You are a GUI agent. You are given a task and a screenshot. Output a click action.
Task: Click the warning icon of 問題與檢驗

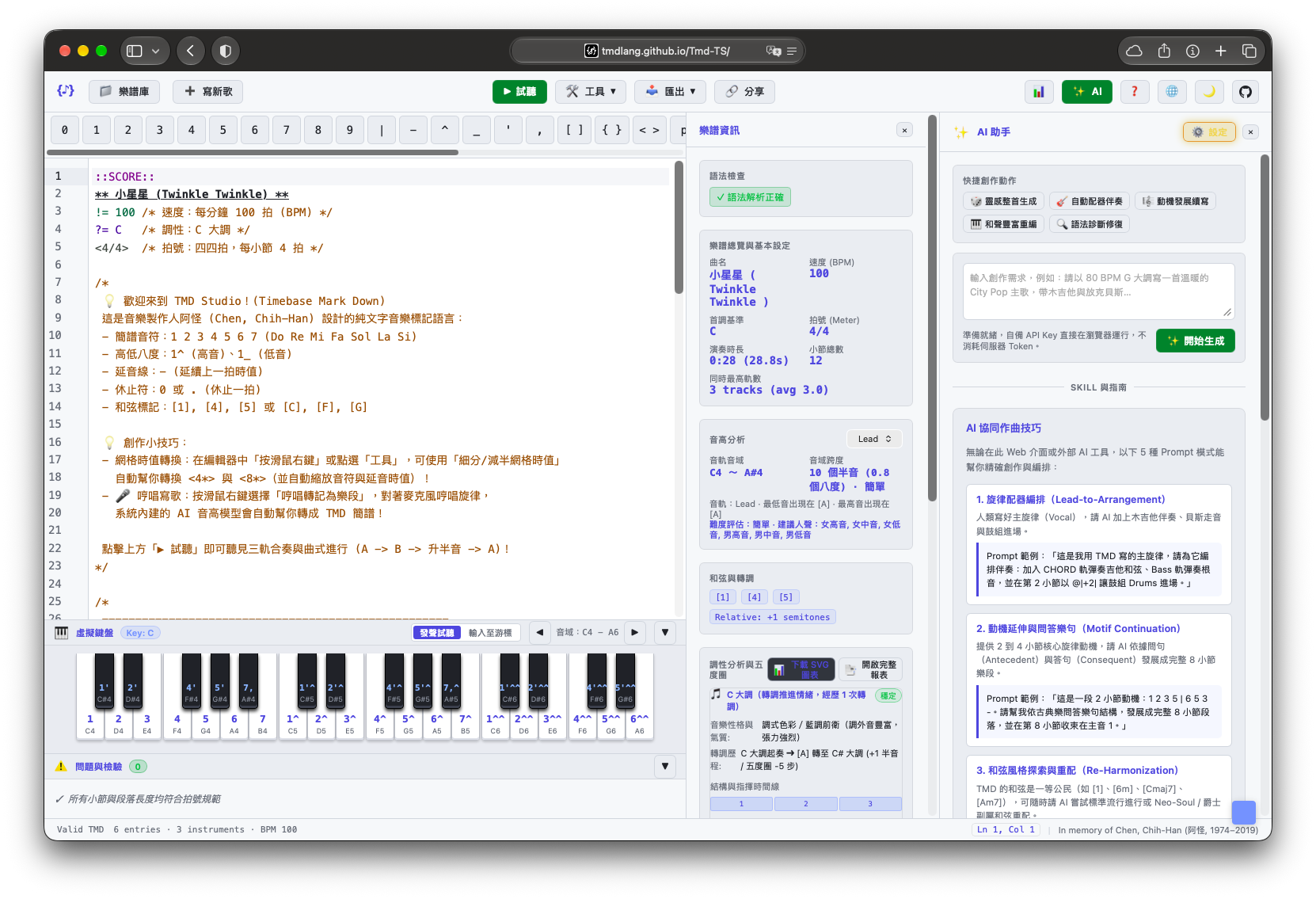pos(61,767)
